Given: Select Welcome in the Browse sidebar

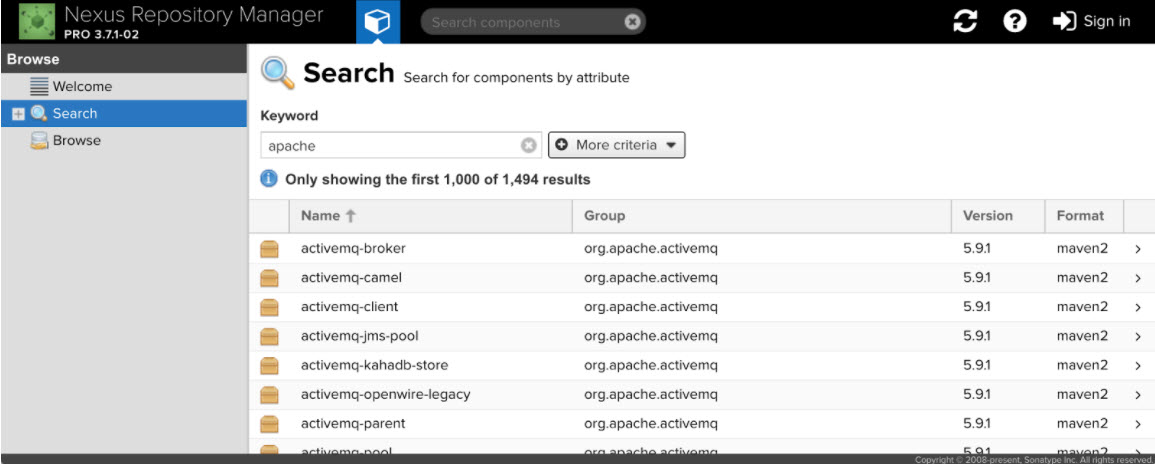Looking at the screenshot, I should tap(82, 87).
